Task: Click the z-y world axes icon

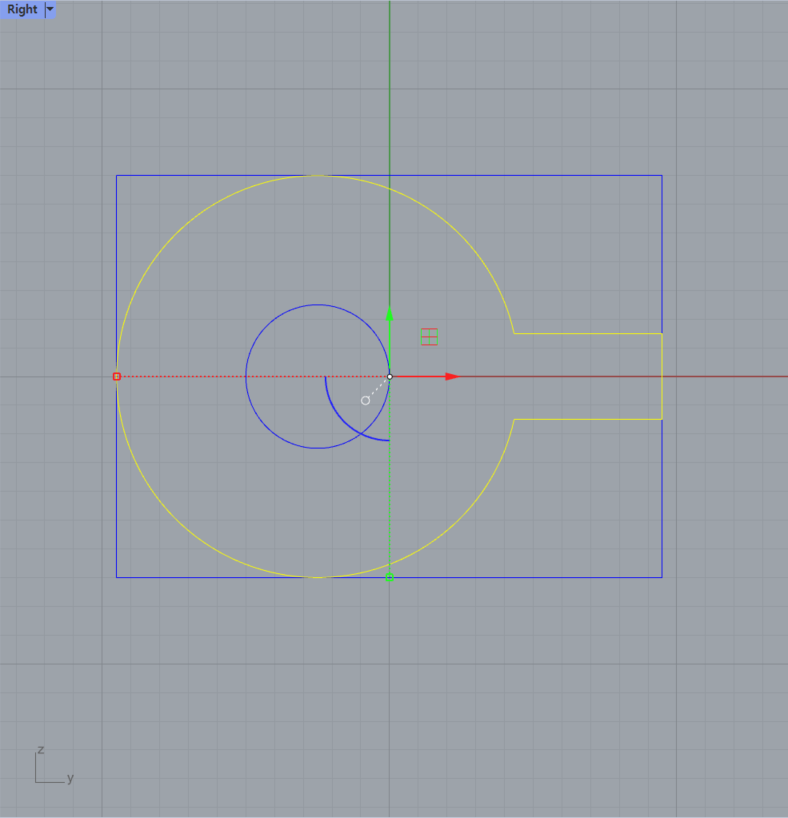Action: pyautogui.click(x=54, y=766)
